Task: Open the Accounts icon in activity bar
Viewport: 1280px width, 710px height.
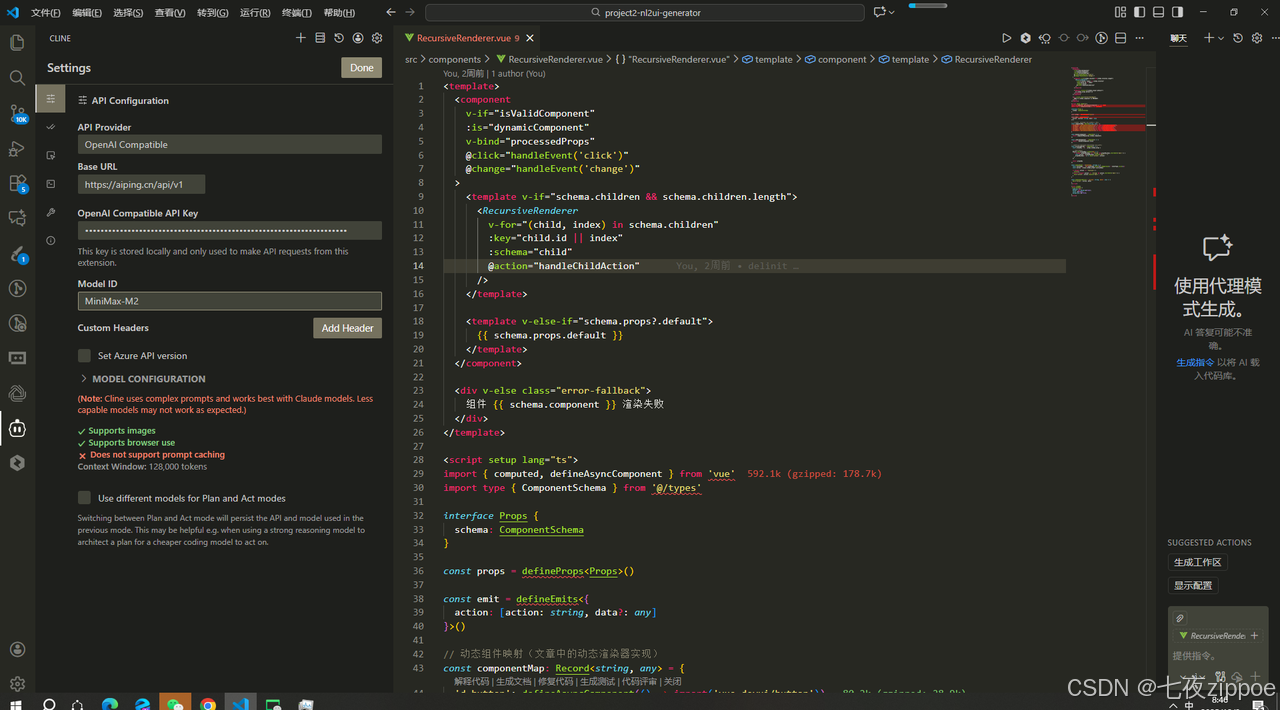Action: [17, 649]
